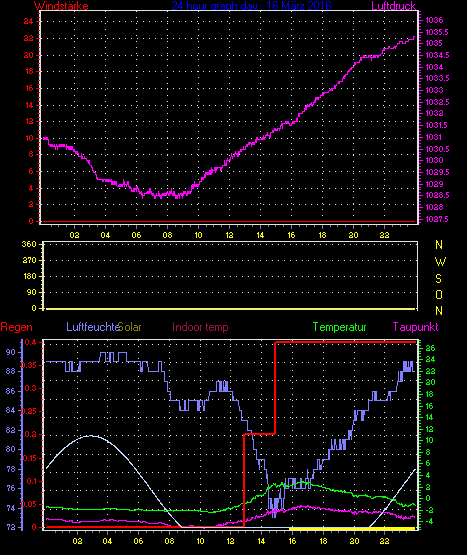Click the green -4 temperature axis value
The width and height of the screenshot is (467, 555).
click(x=429, y=521)
